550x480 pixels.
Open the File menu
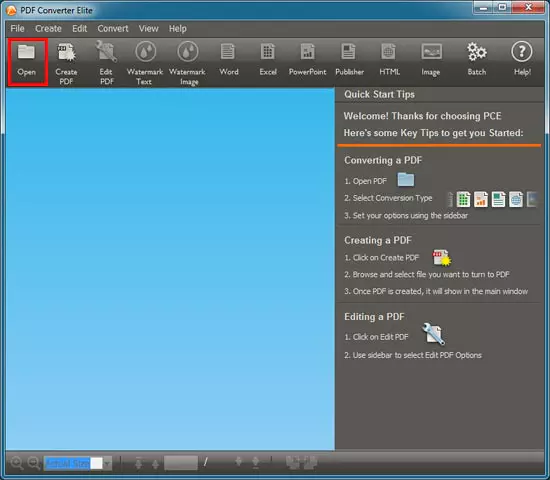pos(18,28)
